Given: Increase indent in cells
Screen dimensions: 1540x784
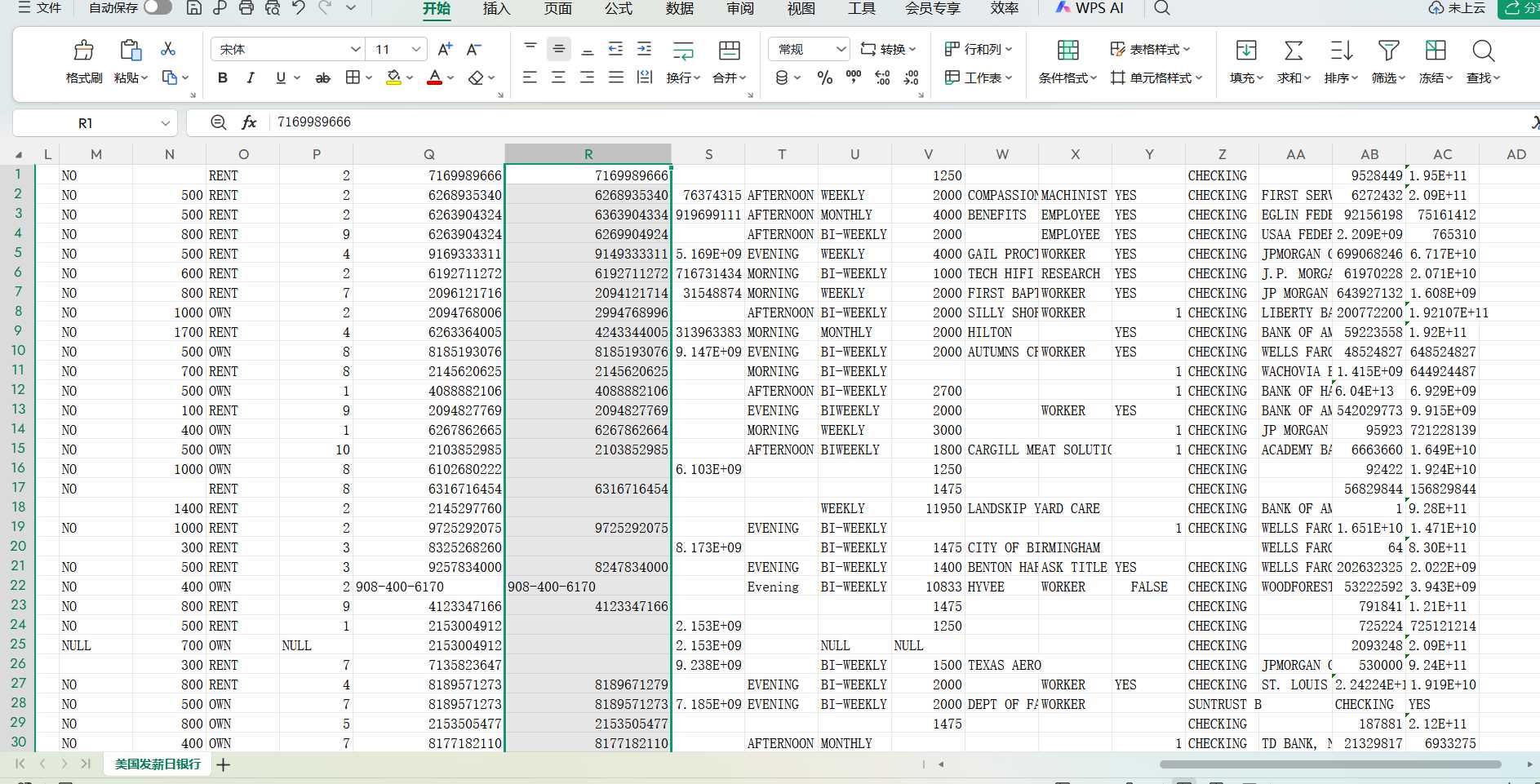Looking at the screenshot, I should [x=645, y=49].
